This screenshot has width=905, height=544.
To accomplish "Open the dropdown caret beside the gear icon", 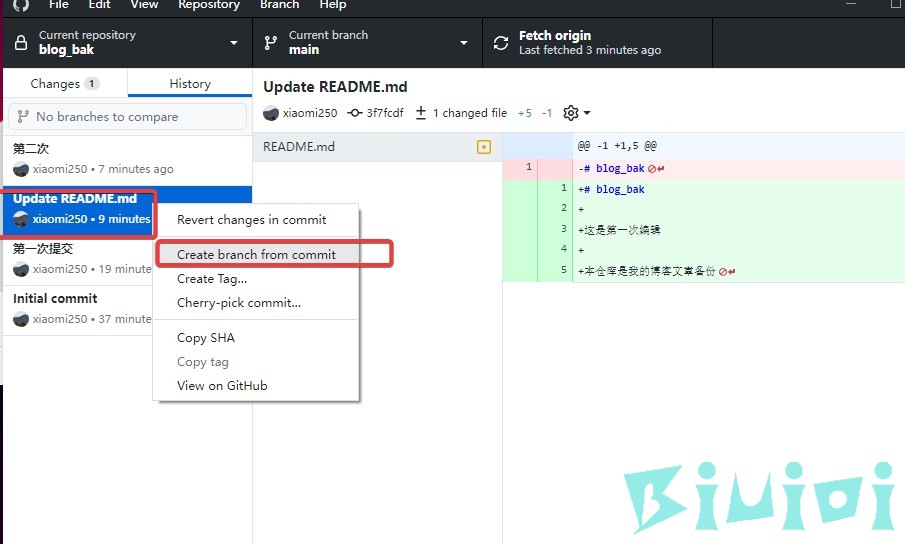I will click(x=587, y=113).
